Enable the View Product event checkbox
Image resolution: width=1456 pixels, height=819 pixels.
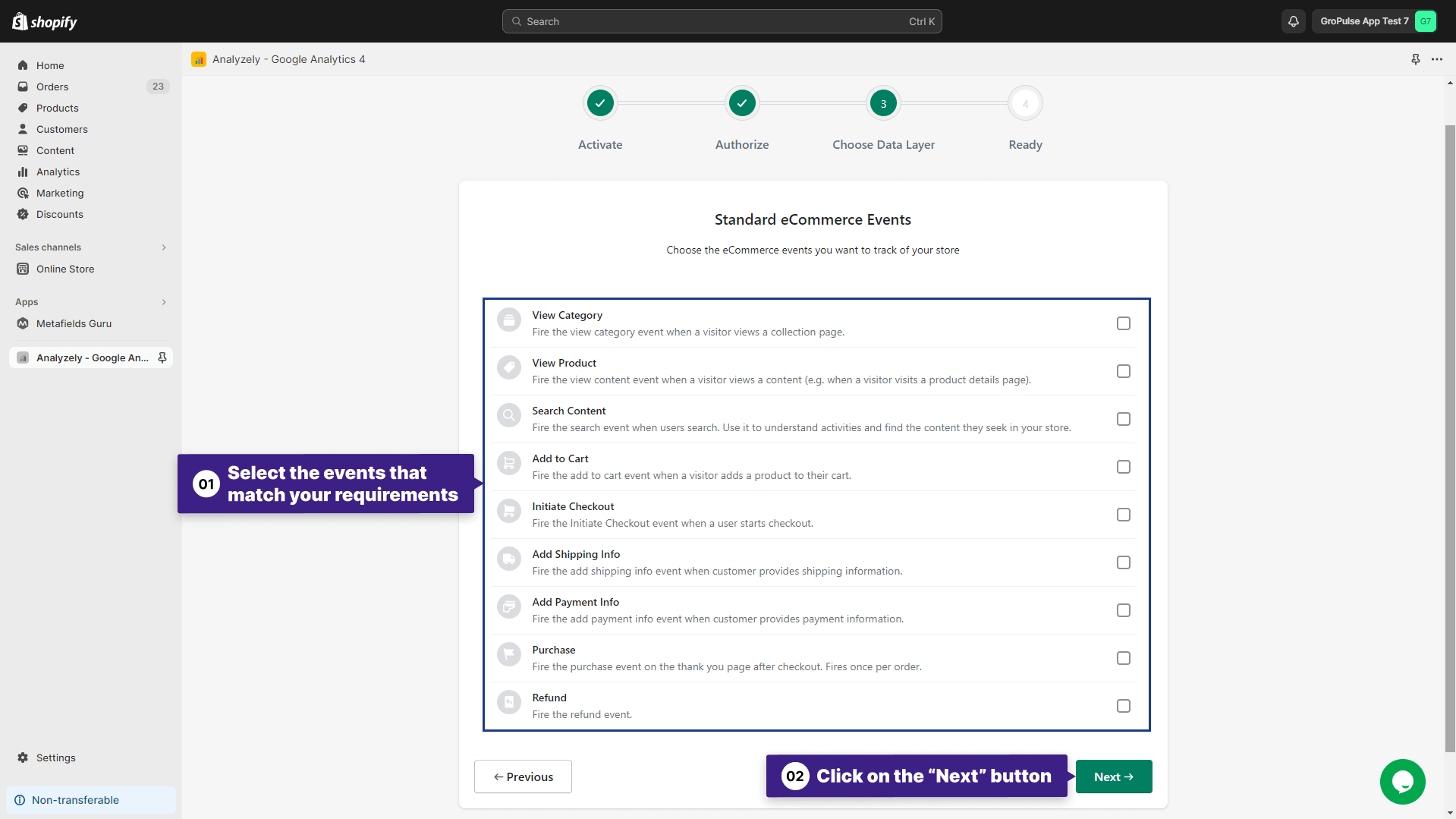pos(1124,371)
